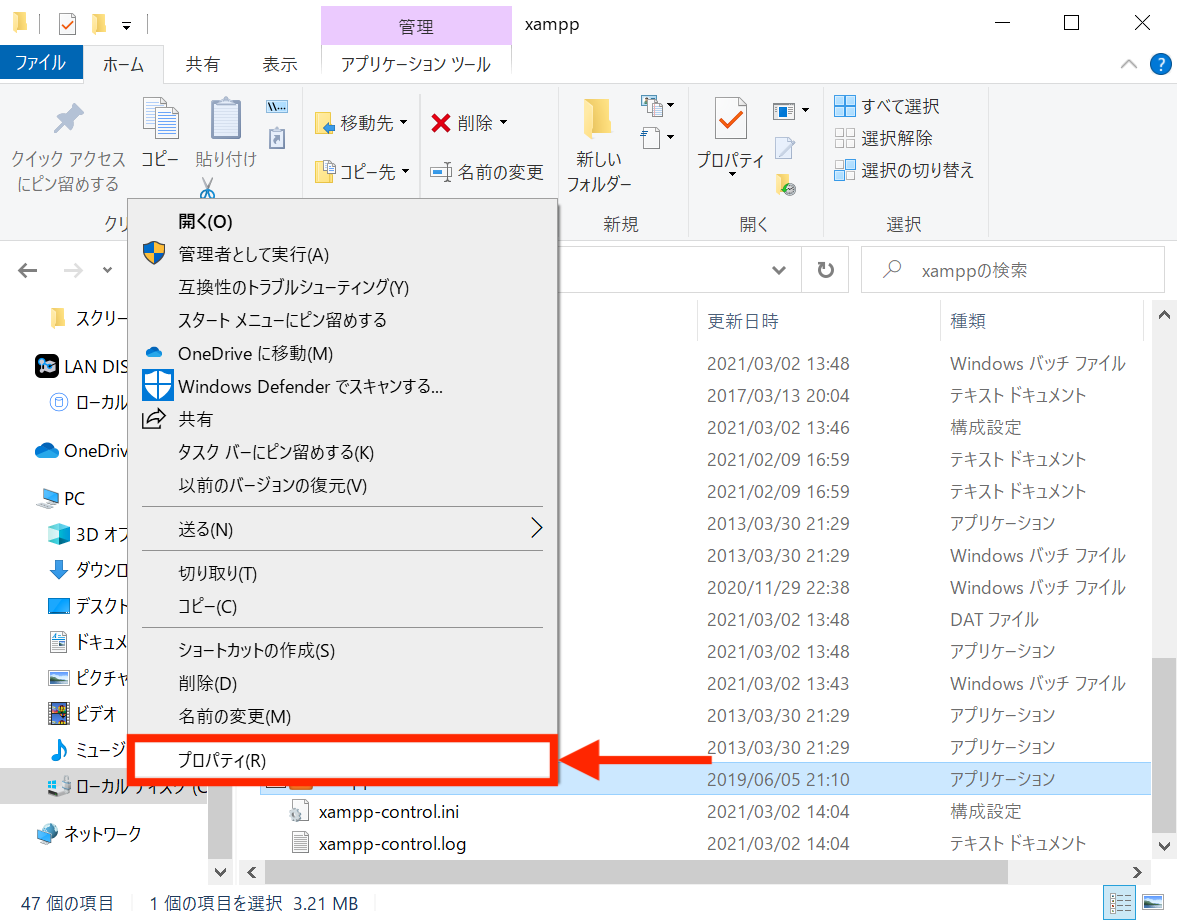
Task: Open PC in navigation pane
Action: coord(62,499)
